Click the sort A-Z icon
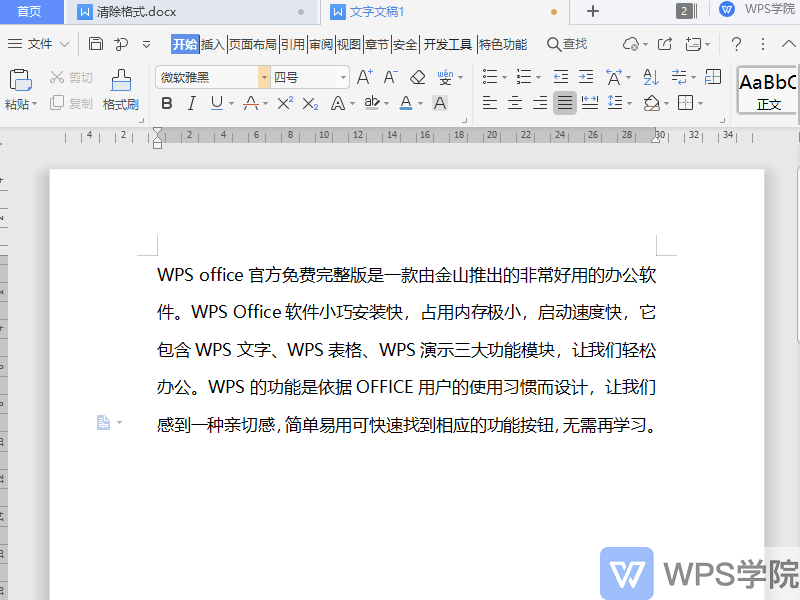This screenshot has width=800, height=600. coord(651,77)
